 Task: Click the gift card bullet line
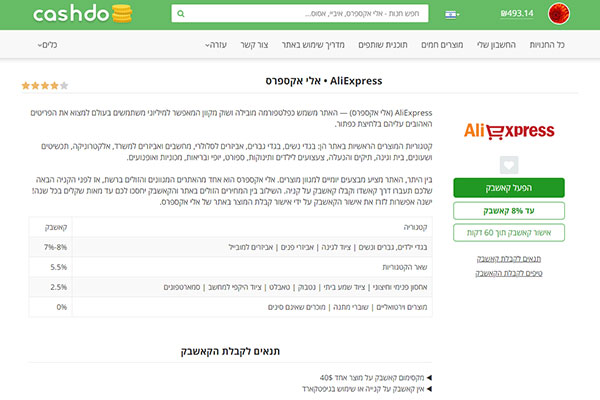tap(367, 389)
